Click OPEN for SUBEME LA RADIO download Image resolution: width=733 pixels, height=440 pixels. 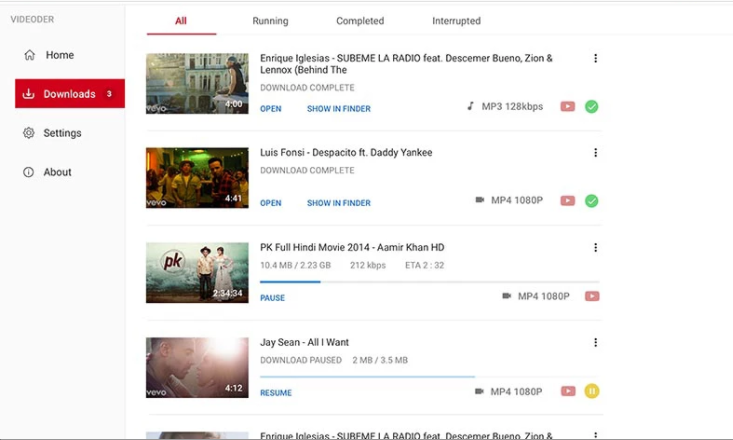tap(271, 108)
